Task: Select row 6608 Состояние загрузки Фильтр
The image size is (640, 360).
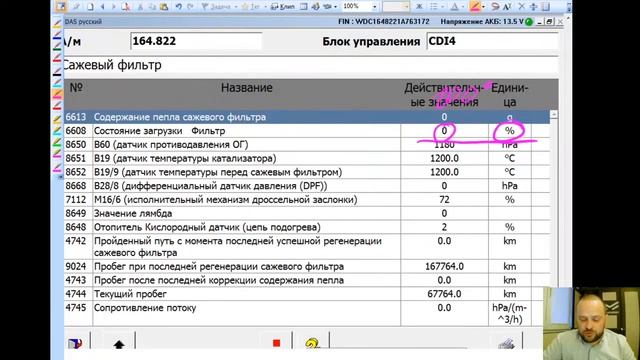Action: (x=307, y=131)
